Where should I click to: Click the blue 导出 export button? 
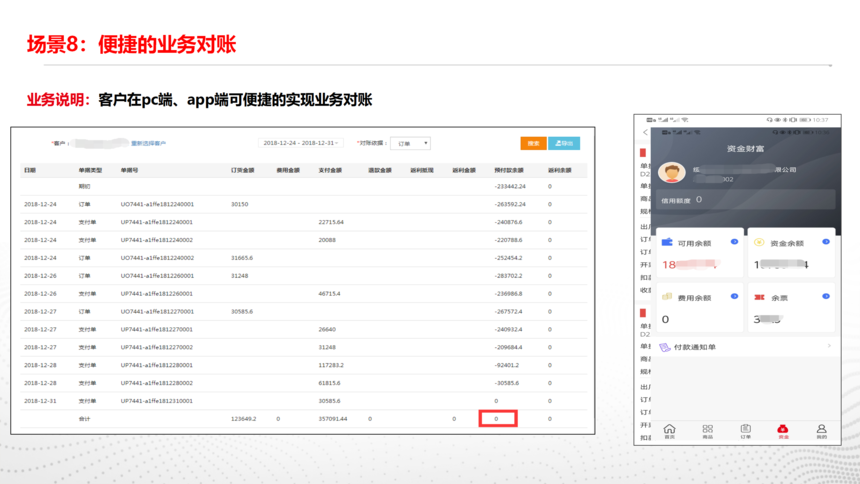(x=564, y=143)
